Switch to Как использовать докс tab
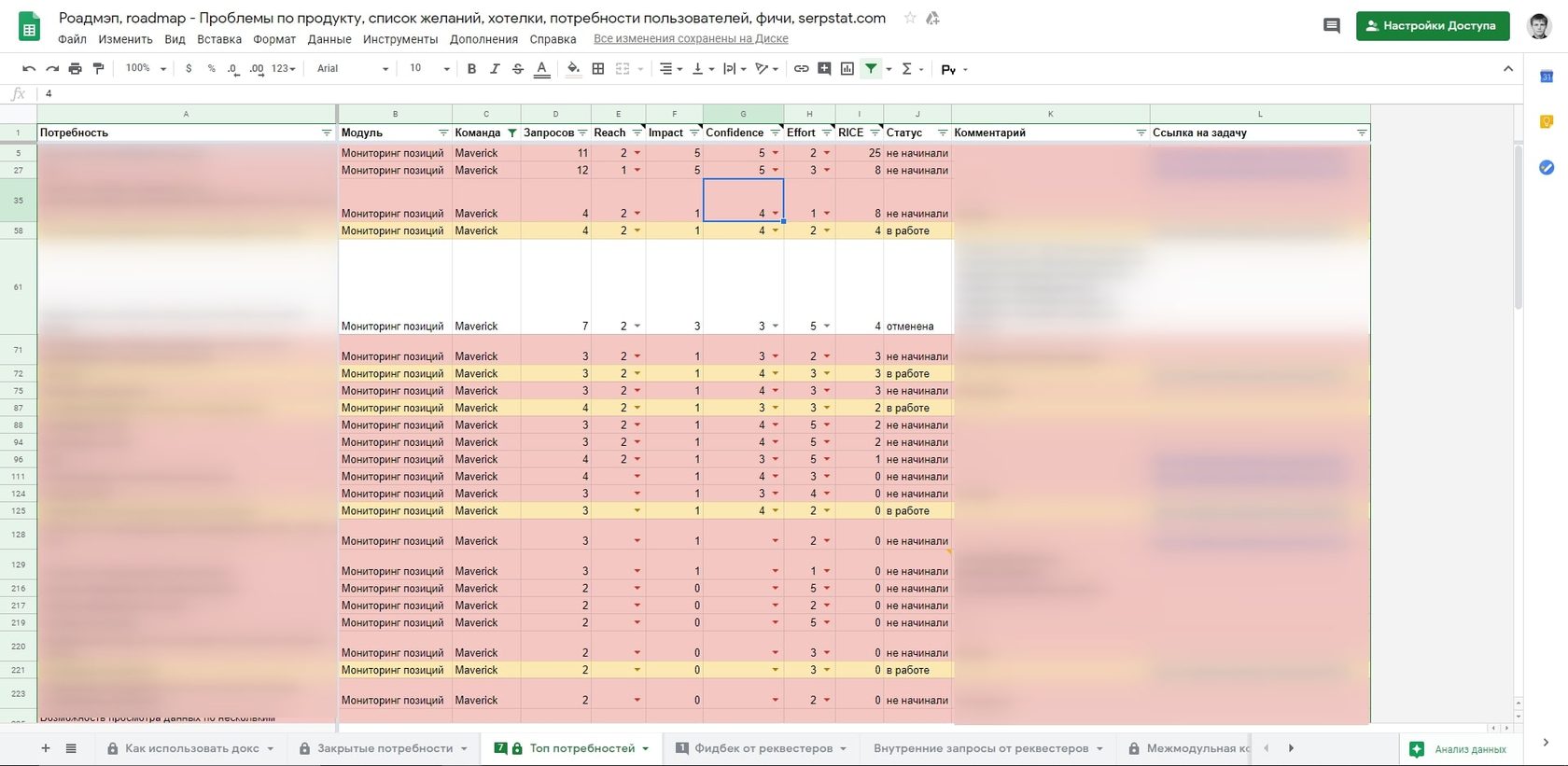The image size is (1568, 766). click(190, 748)
